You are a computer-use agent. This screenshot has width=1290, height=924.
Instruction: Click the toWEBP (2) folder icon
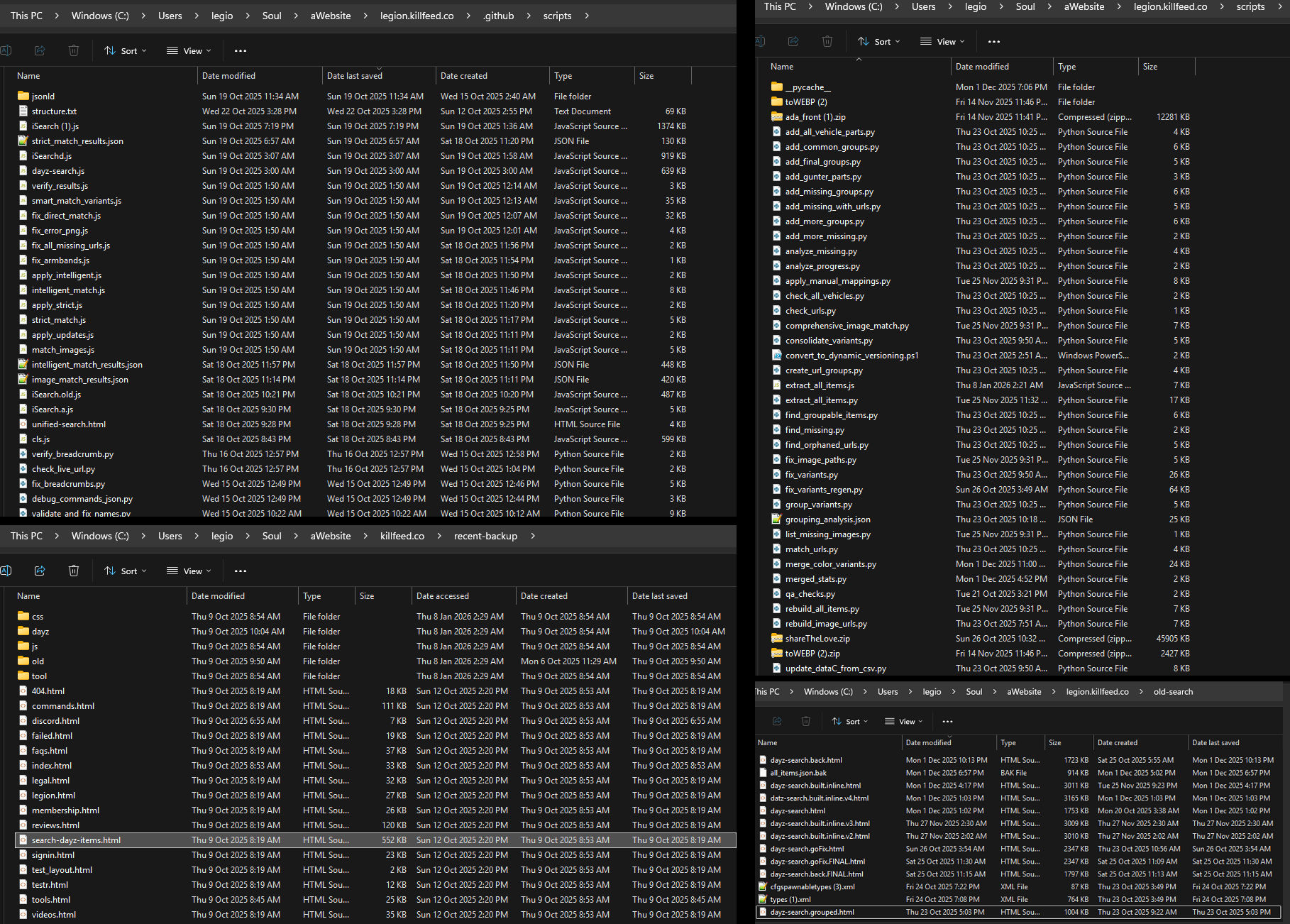click(777, 101)
